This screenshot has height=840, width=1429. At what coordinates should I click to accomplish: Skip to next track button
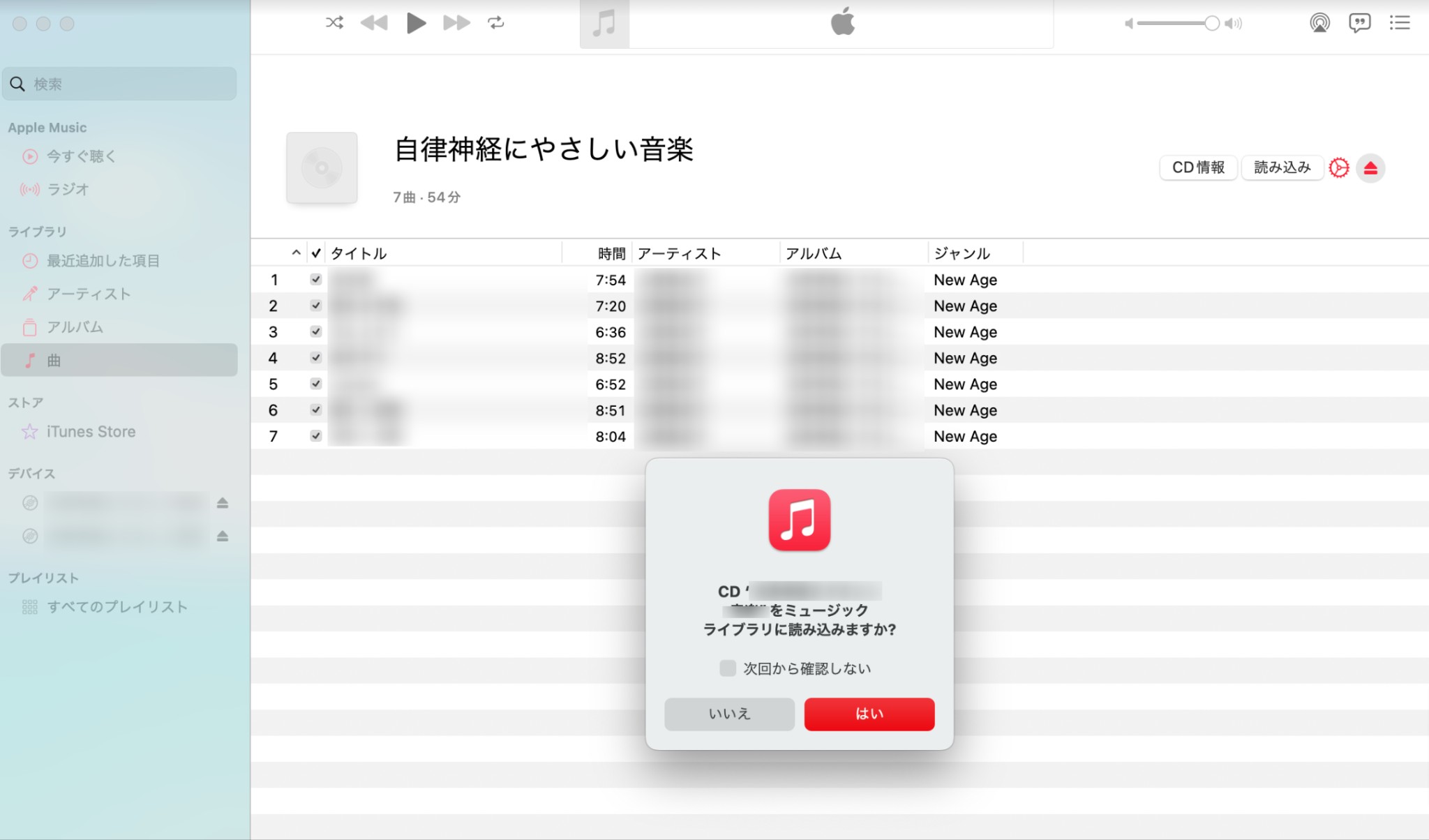[456, 23]
